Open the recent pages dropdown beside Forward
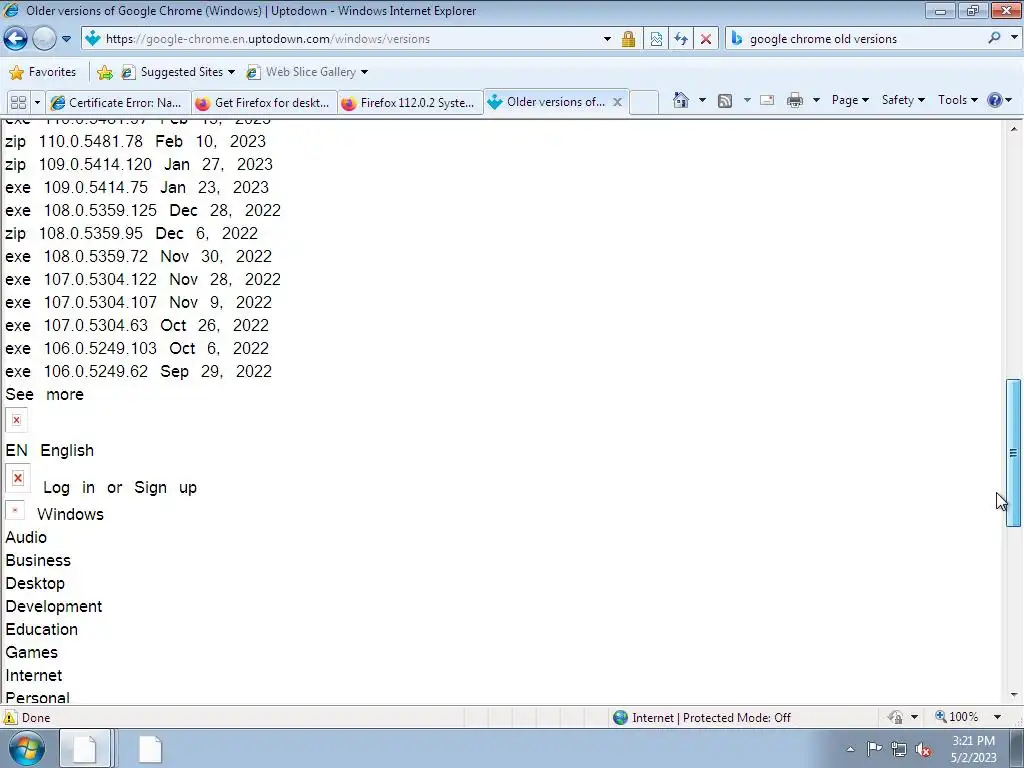The height and width of the screenshot is (768, 1024). [66, 39]
